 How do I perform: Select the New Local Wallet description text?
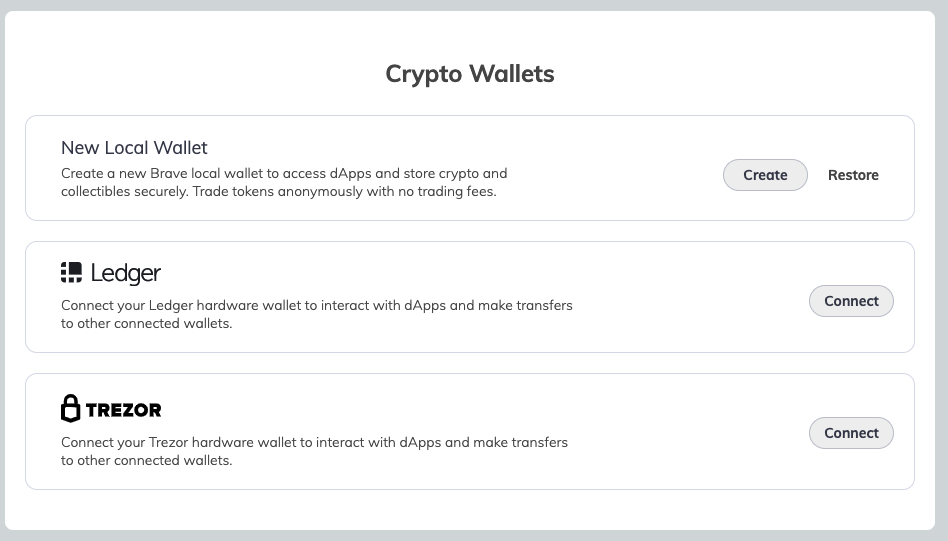pos(284,183)
